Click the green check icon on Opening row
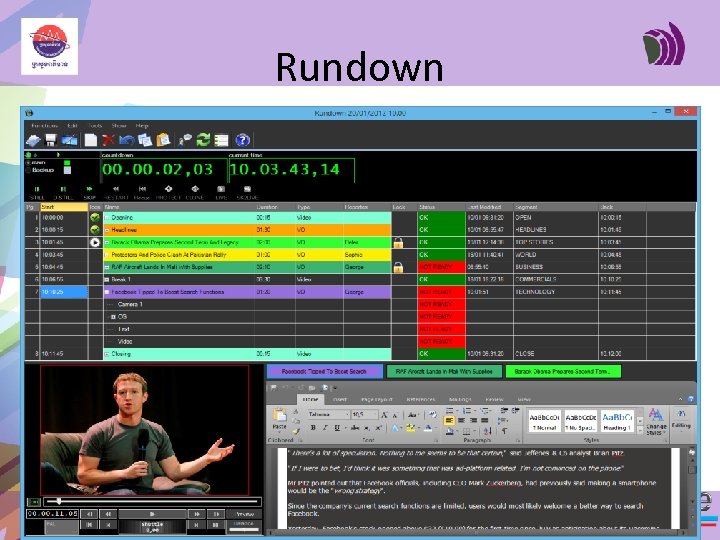The height and width of the screenshot is (540, 720). click(x=95, y=218)
